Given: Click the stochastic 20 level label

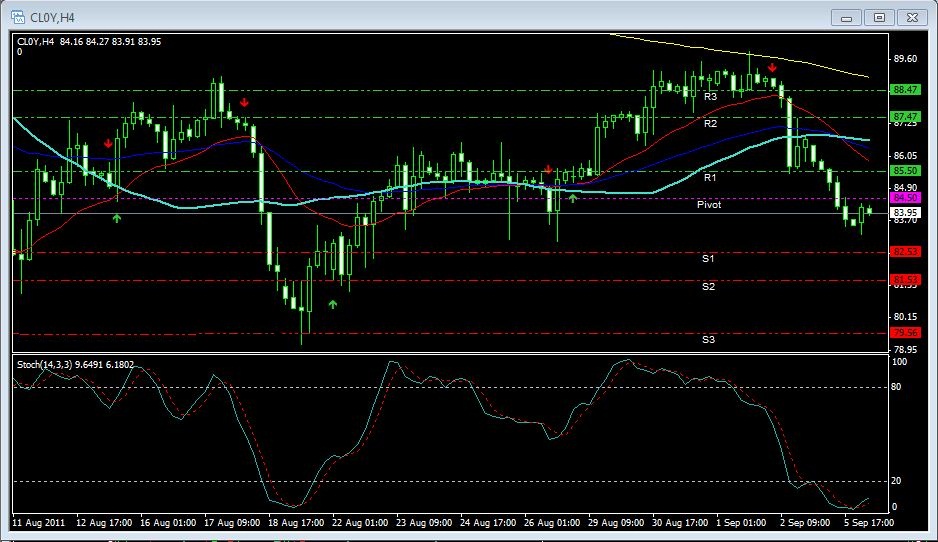Looking at the screenshot, I should (896, 481).
